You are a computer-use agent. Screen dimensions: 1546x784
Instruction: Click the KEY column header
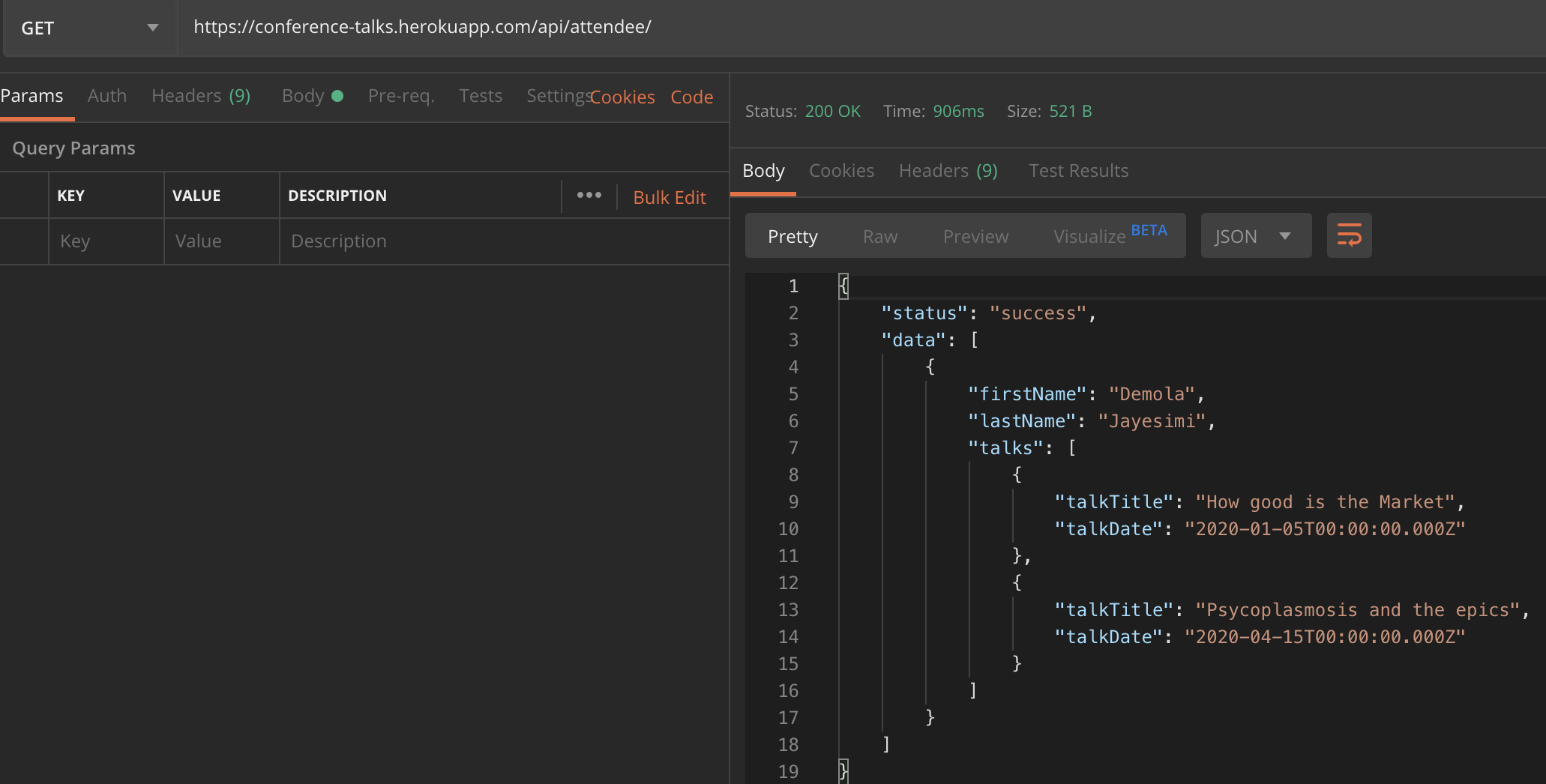(71, 196)
